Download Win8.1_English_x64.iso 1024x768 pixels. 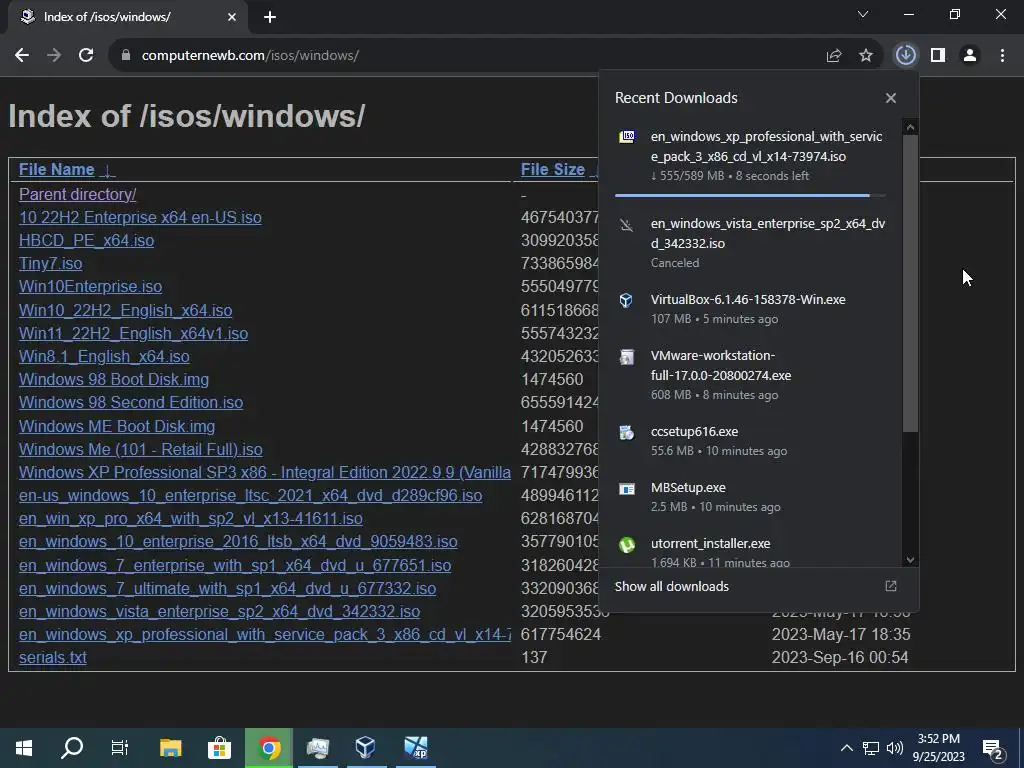click(104, 357)
